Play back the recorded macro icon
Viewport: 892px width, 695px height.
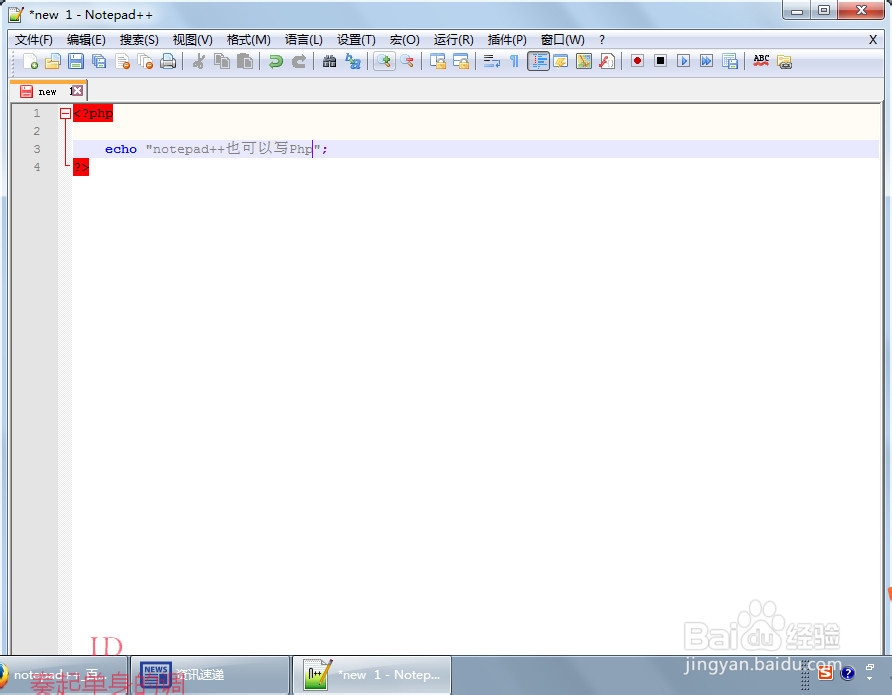click(683, 61)
